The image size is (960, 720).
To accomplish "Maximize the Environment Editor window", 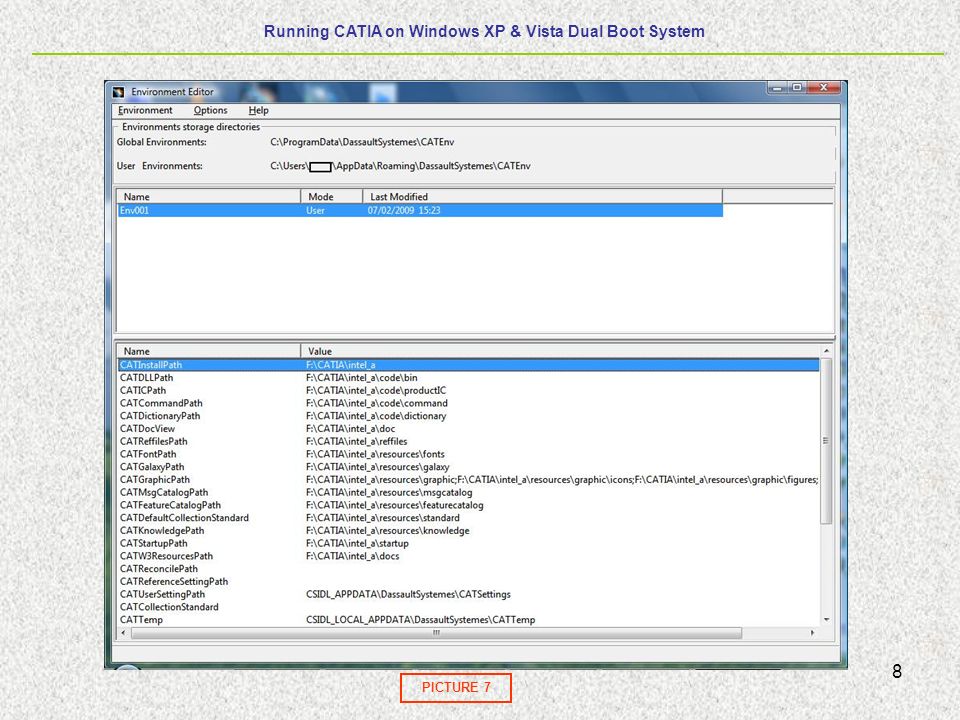I will coord(797,88).
